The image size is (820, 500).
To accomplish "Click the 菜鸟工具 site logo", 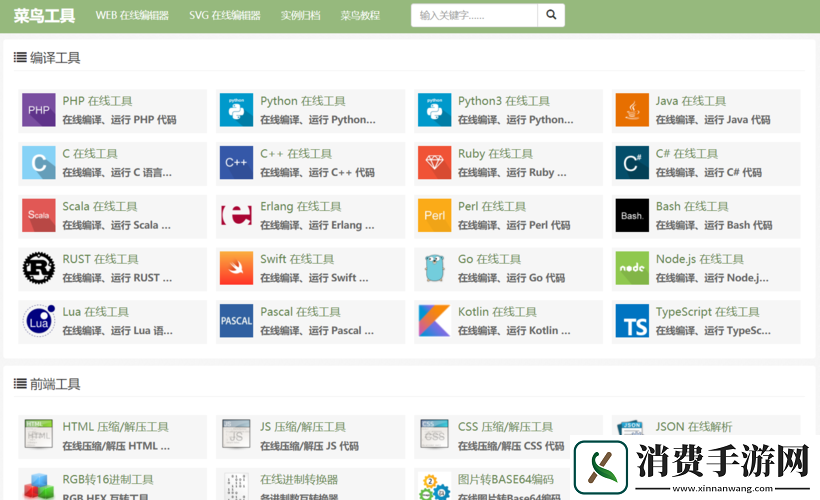I will point(44,16).
